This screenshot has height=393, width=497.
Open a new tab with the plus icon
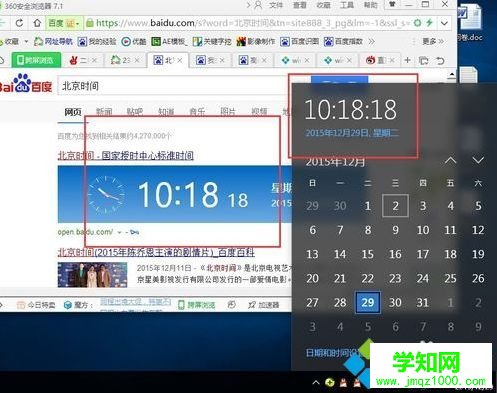click(x=407, y=60)
